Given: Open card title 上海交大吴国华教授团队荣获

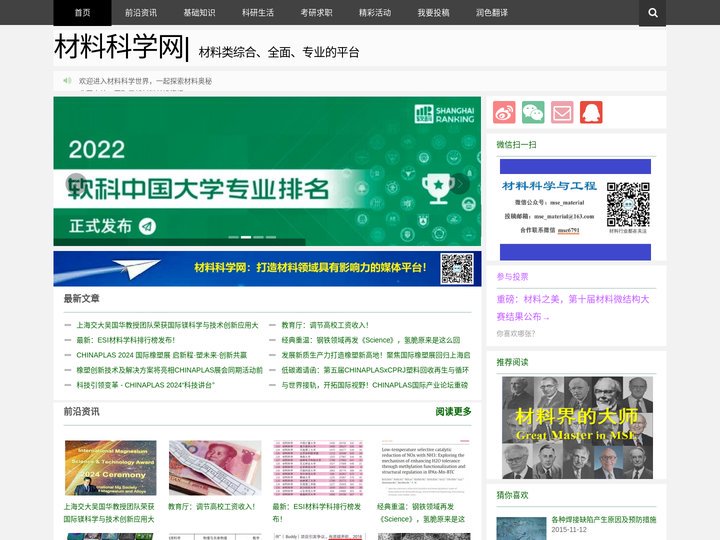Looking at the screenshot, I should pos(109,512).
